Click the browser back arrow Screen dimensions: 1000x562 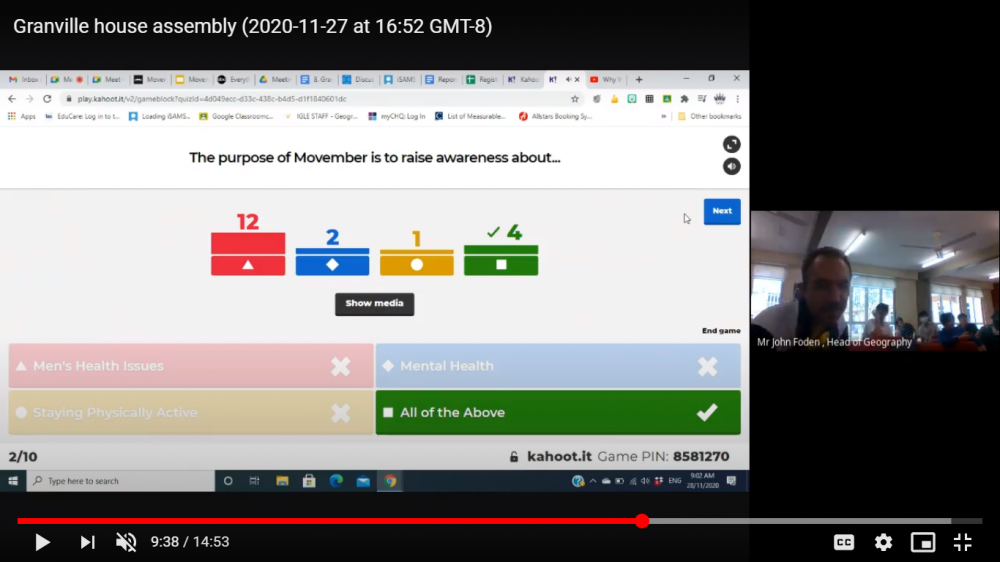pos(12,99)
